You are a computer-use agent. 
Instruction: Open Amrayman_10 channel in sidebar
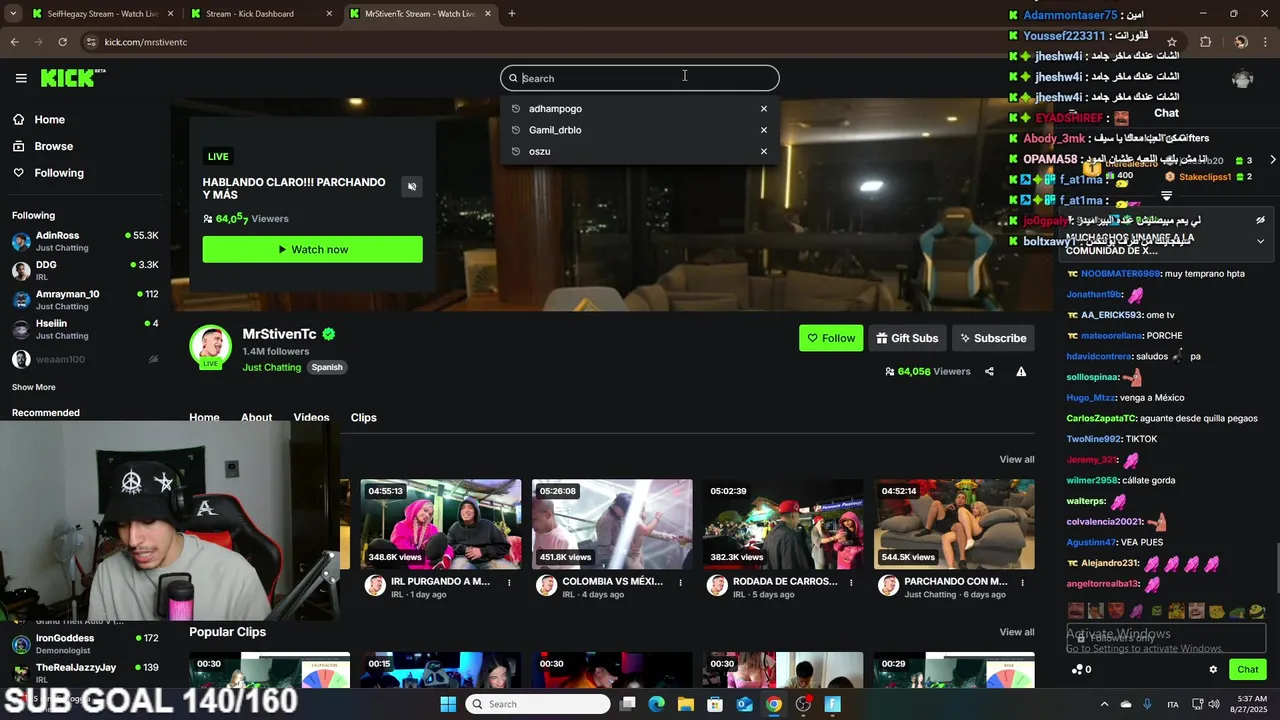85,300
